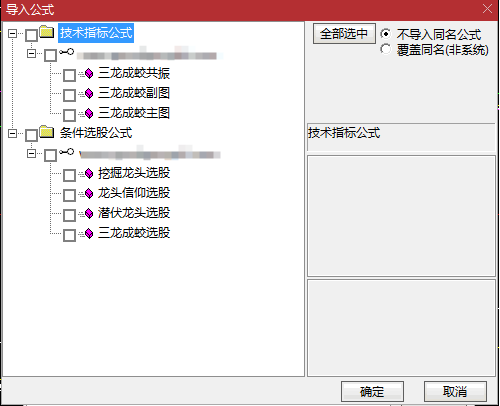Click the magenta diamond icon beside 潜伏龙头选股
Image resolution: width=500 pixels, height=406 pixels.
tap(89, 213)
